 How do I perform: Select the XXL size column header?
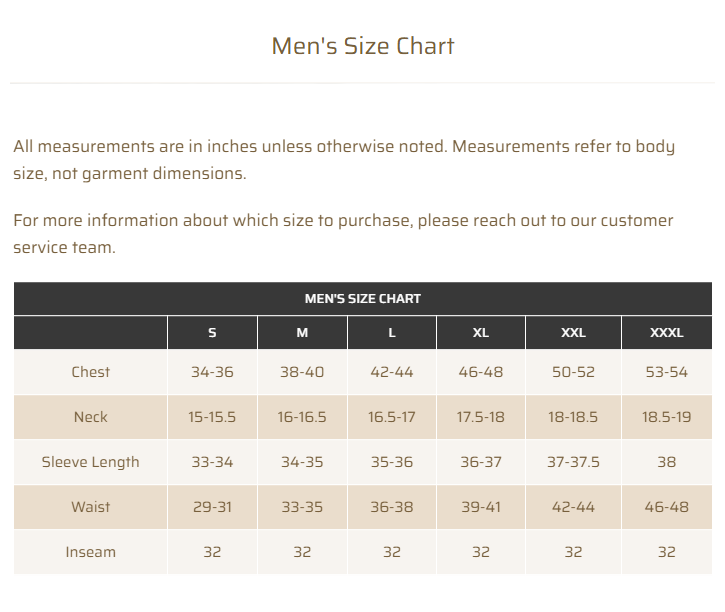coord(573,333)
